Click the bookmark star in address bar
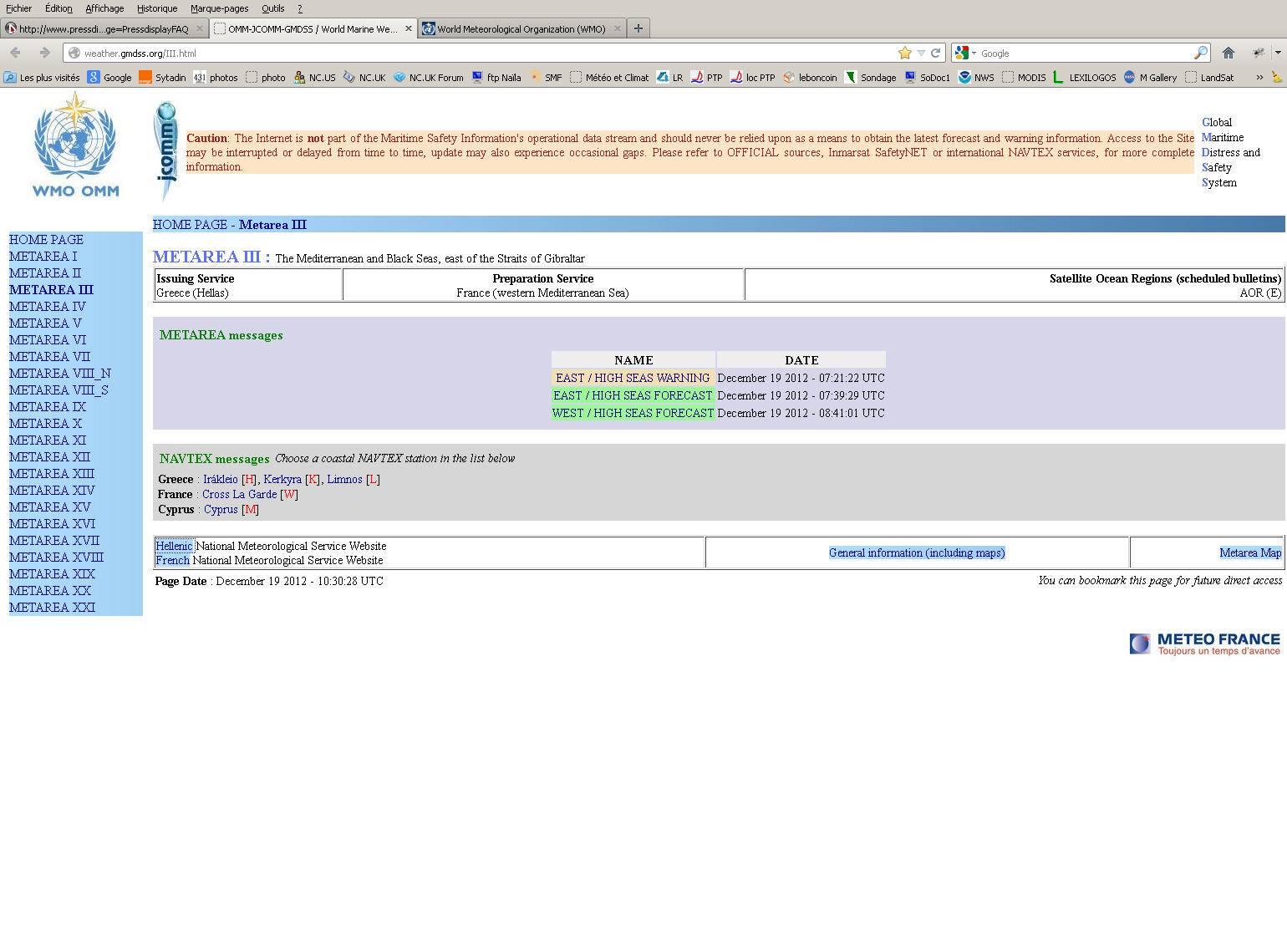The height and width of the screenshot is (952, 1287). 904,53
